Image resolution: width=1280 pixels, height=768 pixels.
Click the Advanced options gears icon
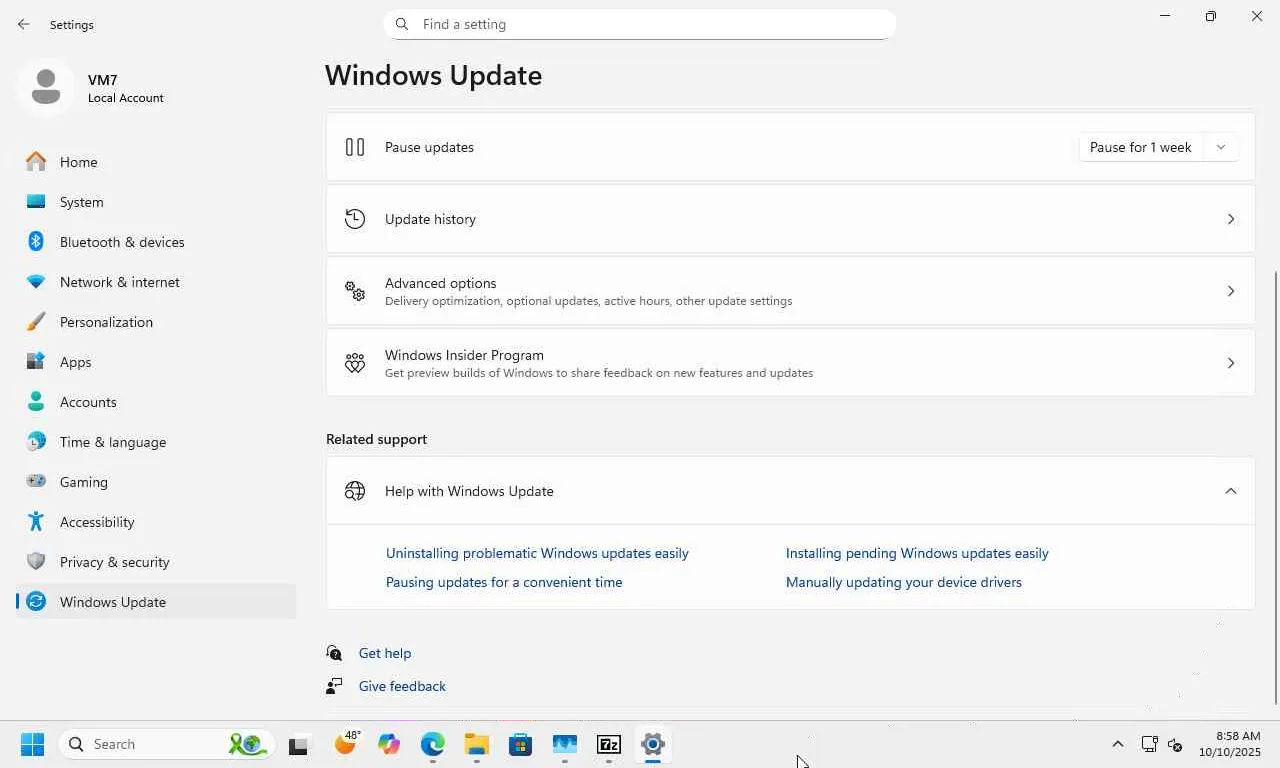(x=355, y=291)
